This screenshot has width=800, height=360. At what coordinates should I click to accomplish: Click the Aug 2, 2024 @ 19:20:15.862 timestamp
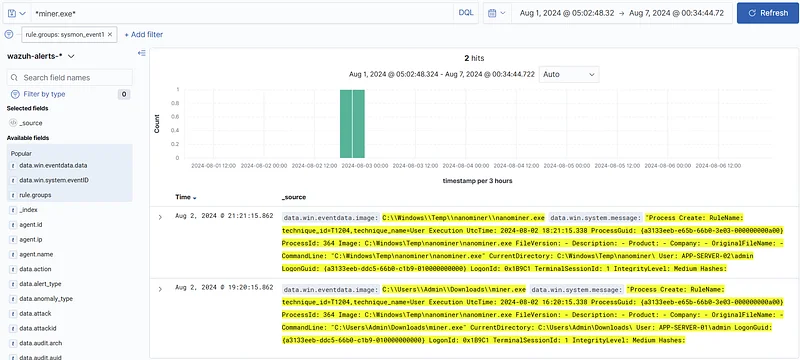pos(224,288)
